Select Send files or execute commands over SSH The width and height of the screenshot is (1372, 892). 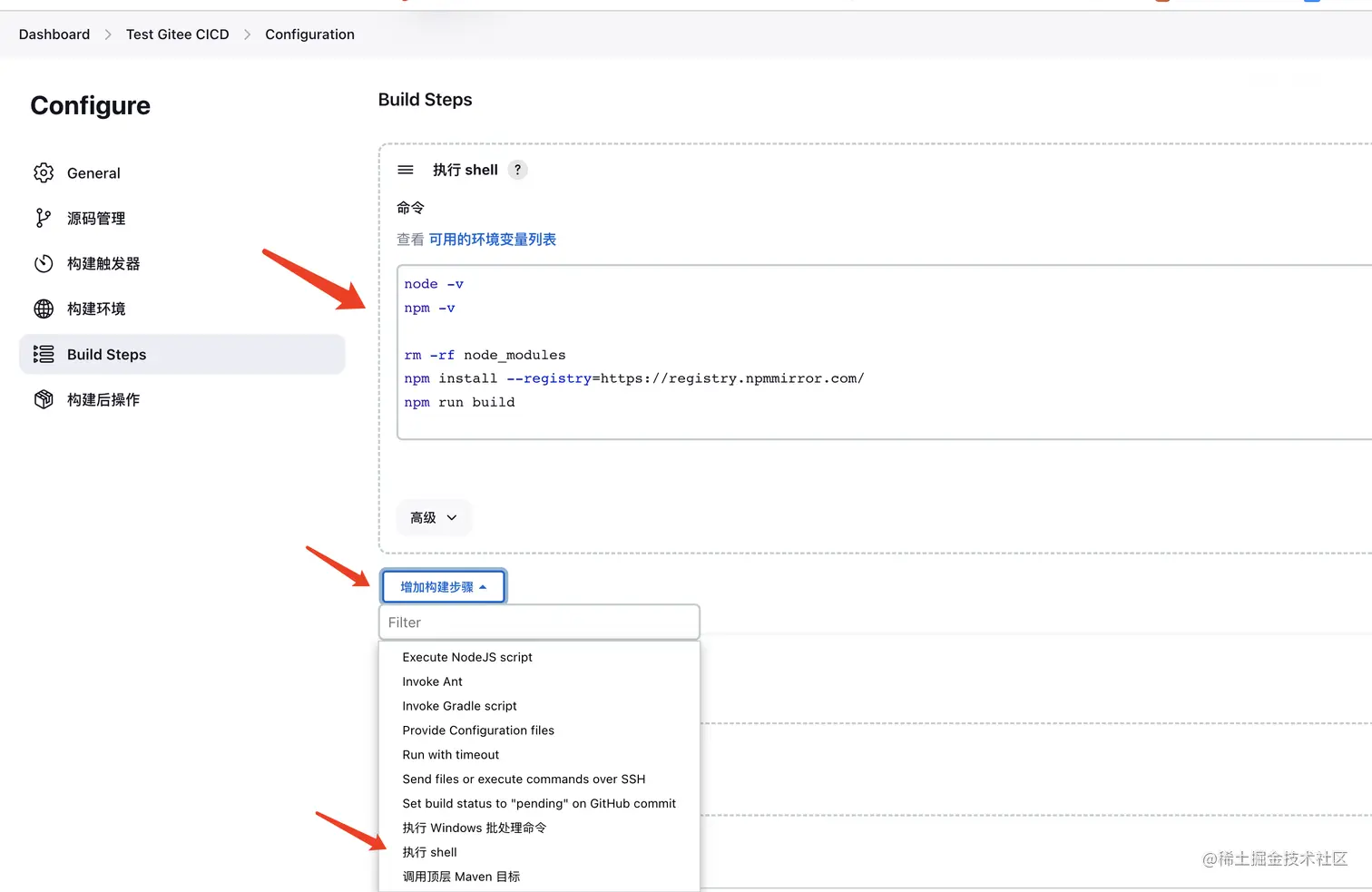pos(524,779)
